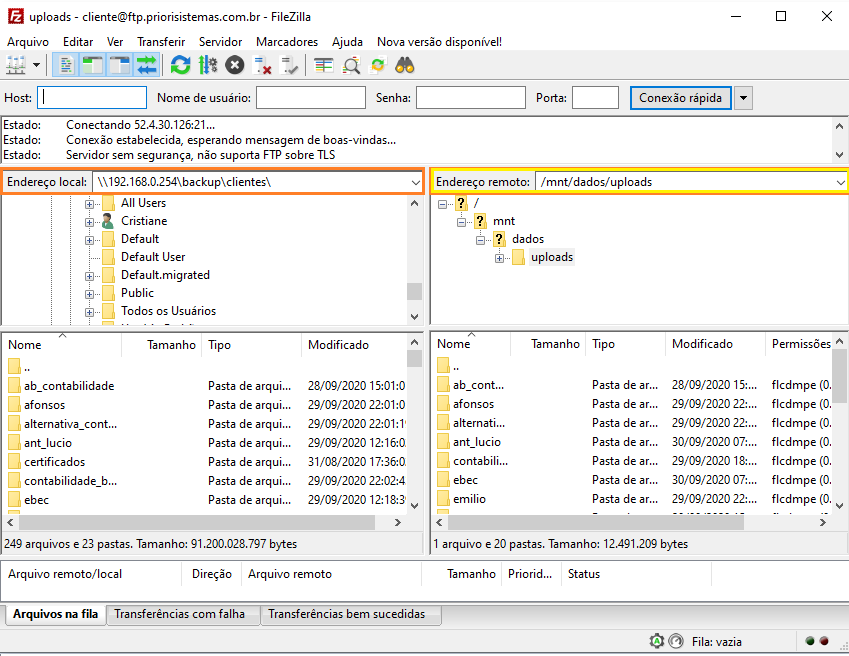Click the question-mark folder icon next to dados
The height and width of the screenshot is (656, 849).
point(499,239)
